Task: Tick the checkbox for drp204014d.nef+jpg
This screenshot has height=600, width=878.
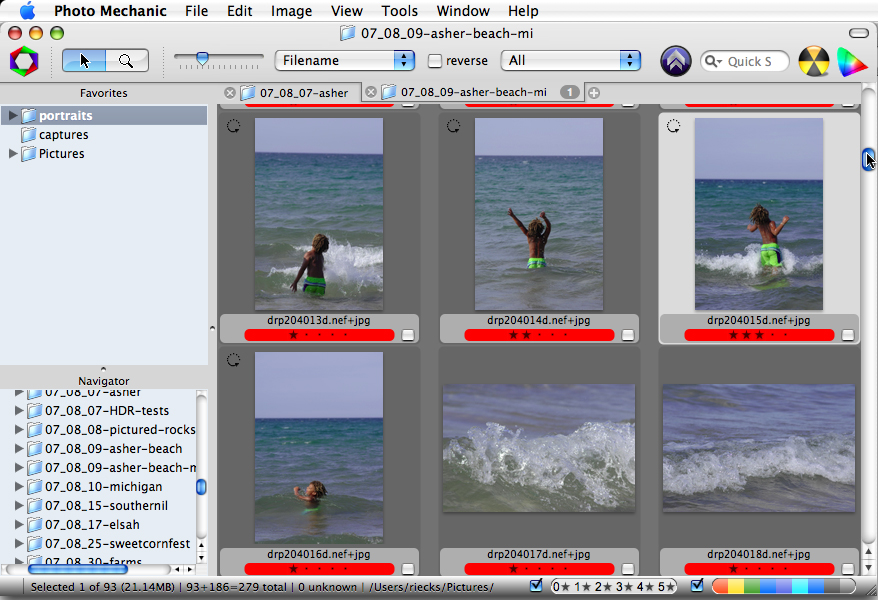Action: point(628,336)
